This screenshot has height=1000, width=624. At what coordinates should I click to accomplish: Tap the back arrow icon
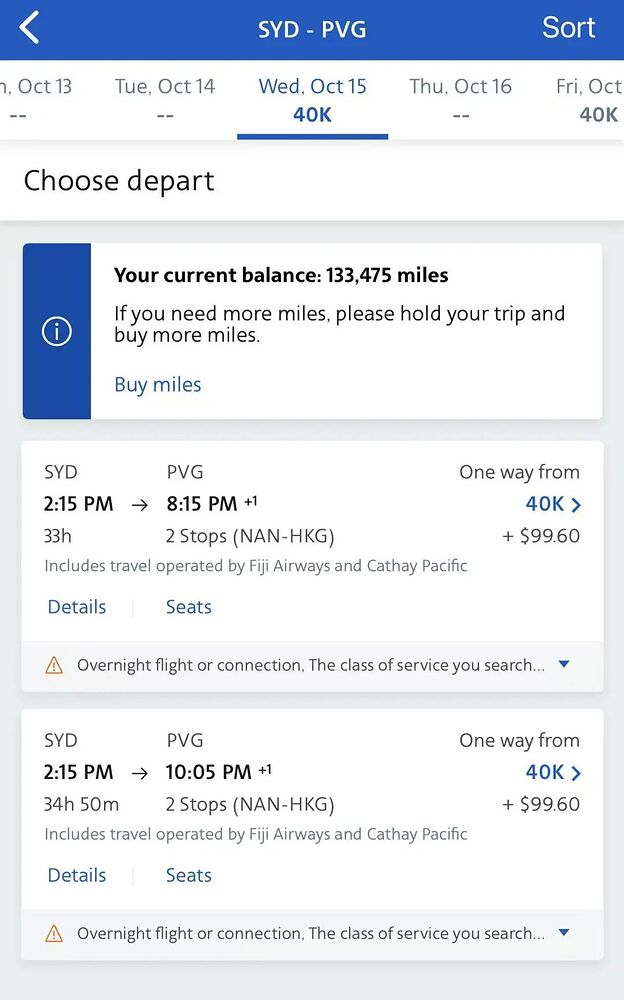[x=30, y=28]
